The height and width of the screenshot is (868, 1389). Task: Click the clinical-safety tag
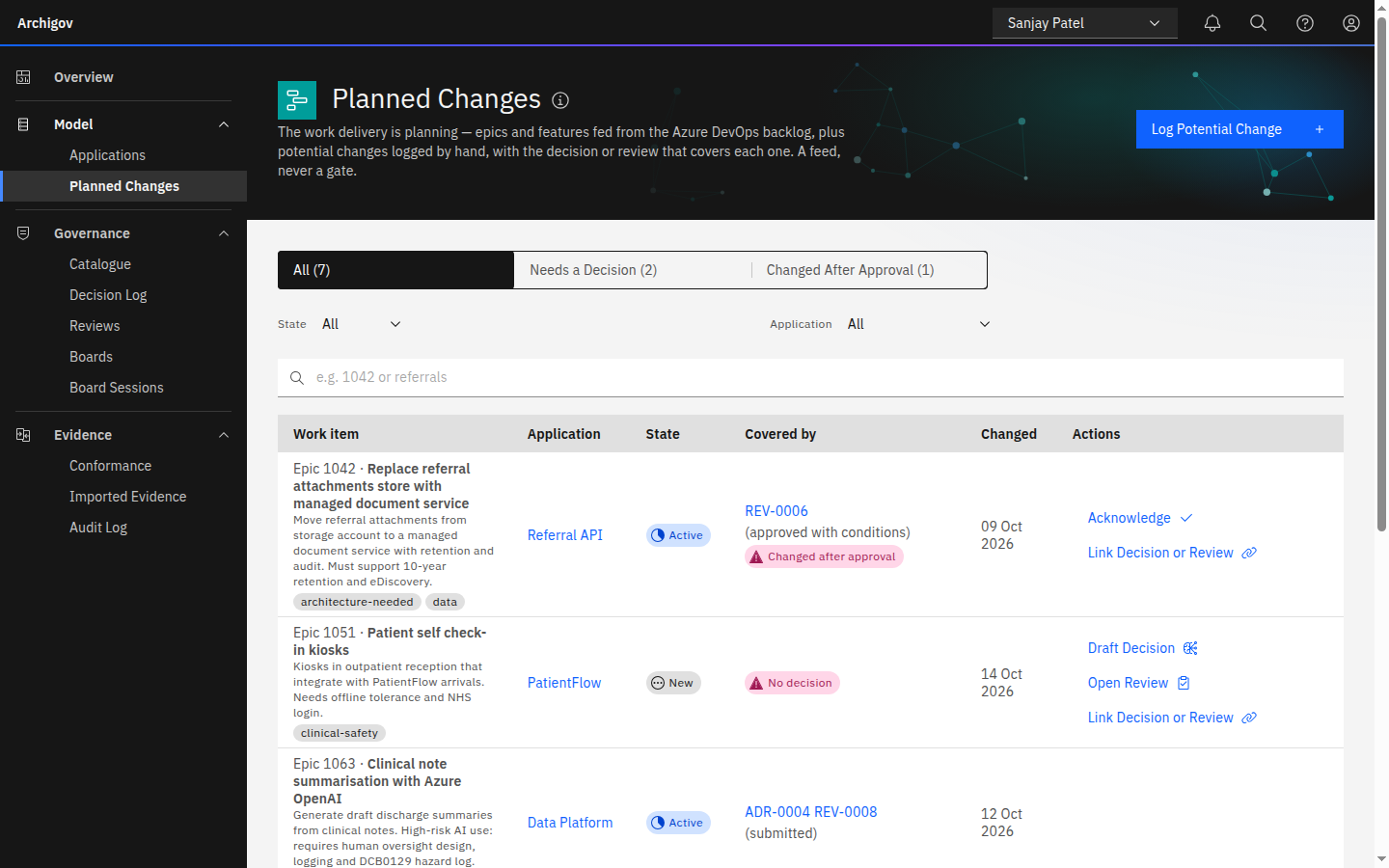point(340,733)
